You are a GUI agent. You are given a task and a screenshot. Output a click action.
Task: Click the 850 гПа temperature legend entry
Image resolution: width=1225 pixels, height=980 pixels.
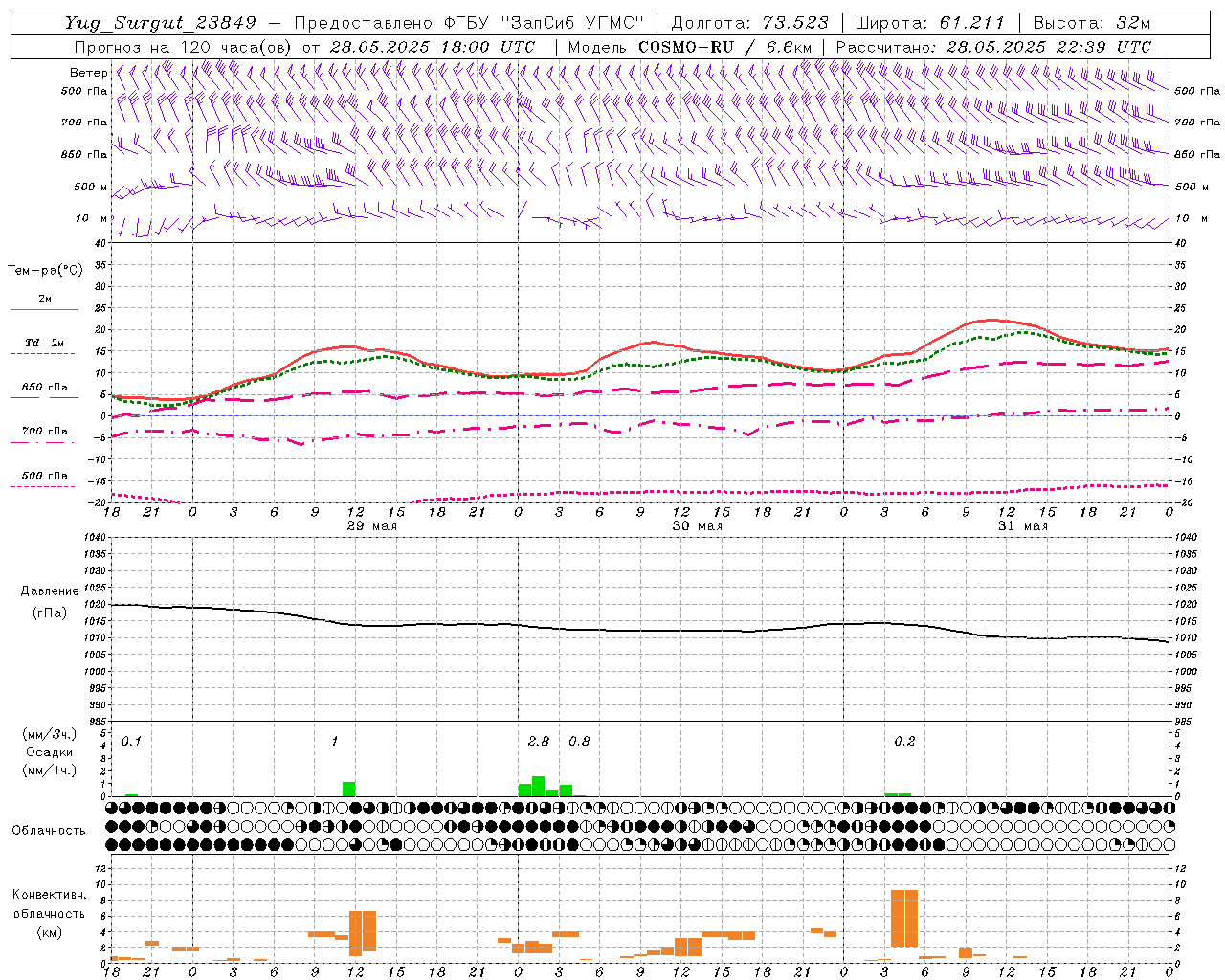(x=45, y=388)
